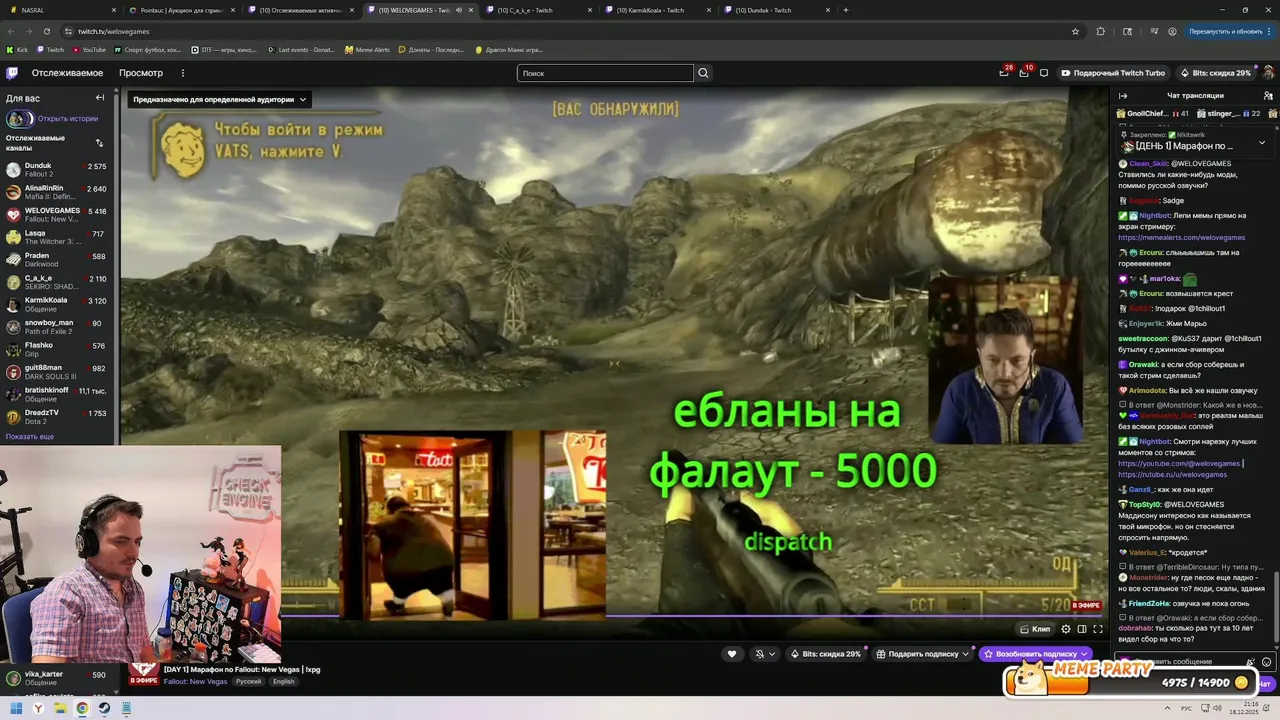Open the DreadzTV Dota 2 channel

57,417
